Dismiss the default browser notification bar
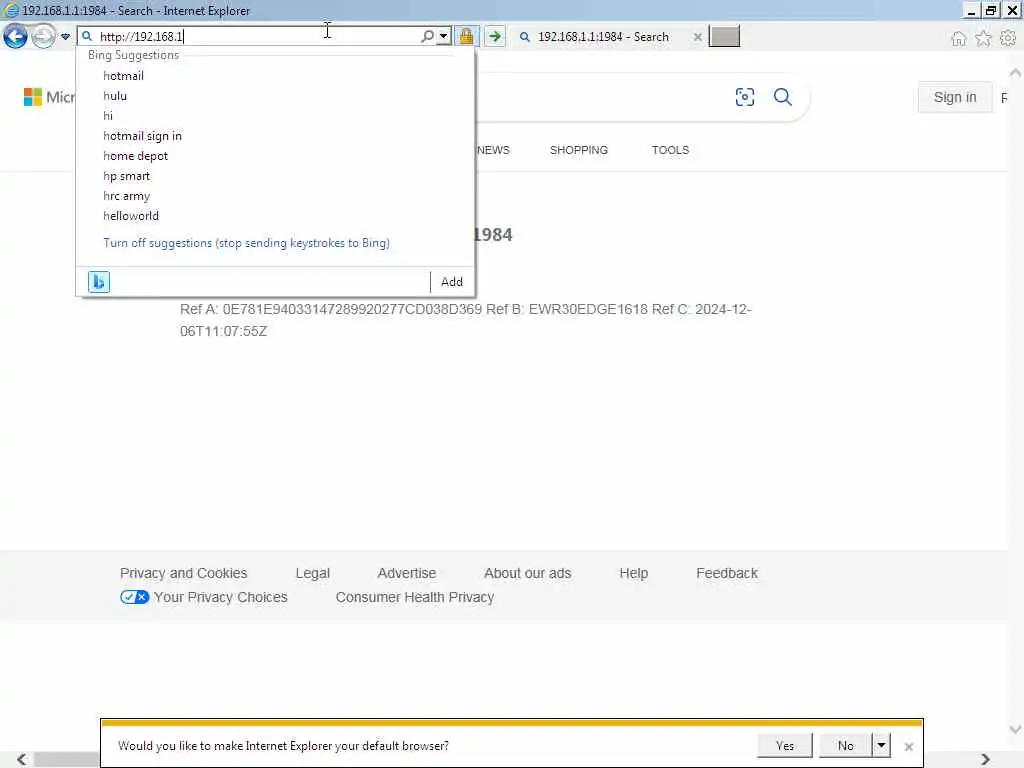 pyautogui.click(x=908, y=746)
